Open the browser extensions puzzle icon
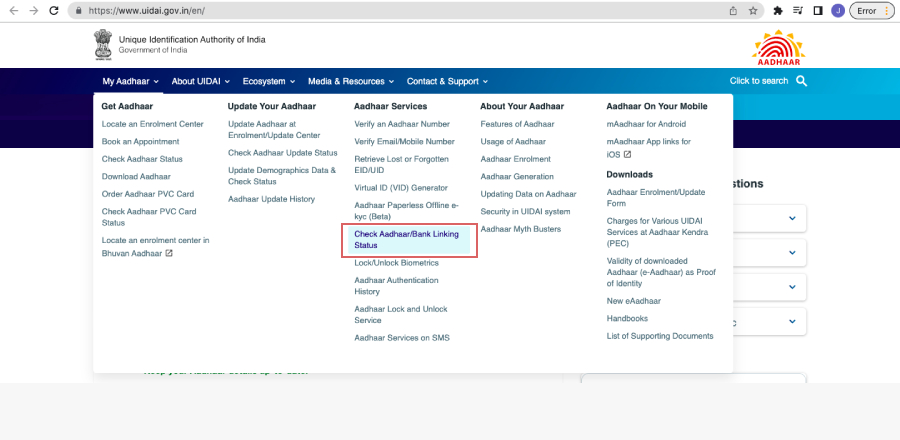Image resolution: width=900 pixels, height=440 pixels. [x=778, y=11]
